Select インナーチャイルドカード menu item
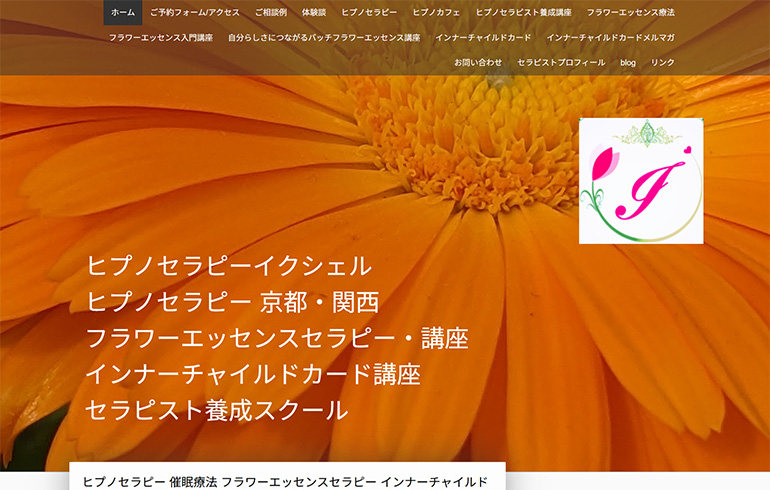Image resolution: width=770 pixels, height=490 pixels. [483, 37]
